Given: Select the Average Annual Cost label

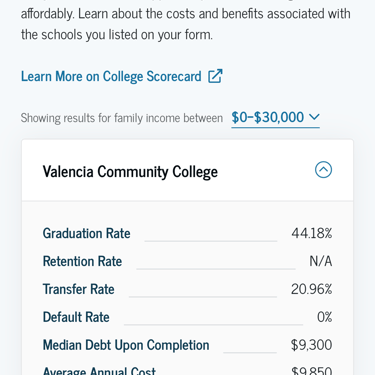Looking at the screenshot, I should coord(99,370).
